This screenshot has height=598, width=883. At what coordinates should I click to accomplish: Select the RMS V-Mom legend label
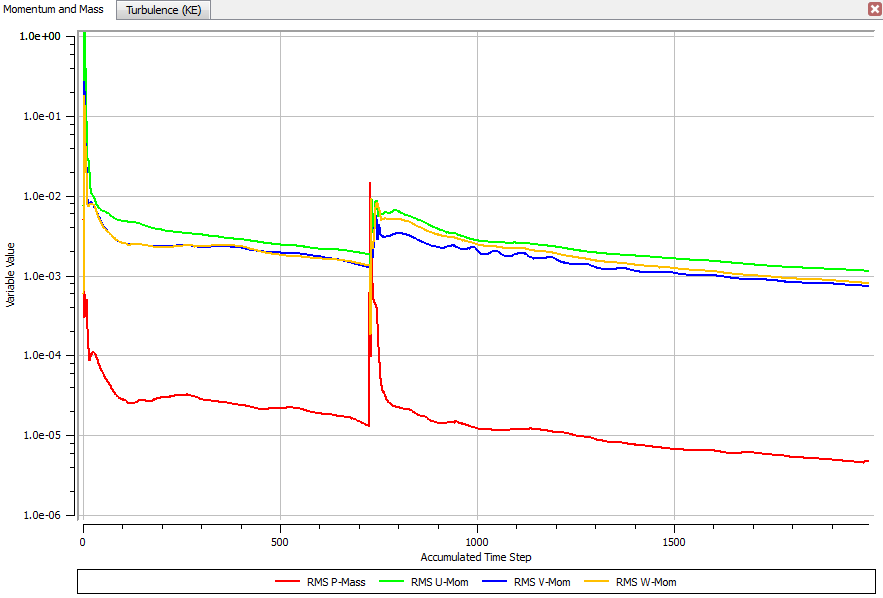pyautogui.click(x=539, y=582)
